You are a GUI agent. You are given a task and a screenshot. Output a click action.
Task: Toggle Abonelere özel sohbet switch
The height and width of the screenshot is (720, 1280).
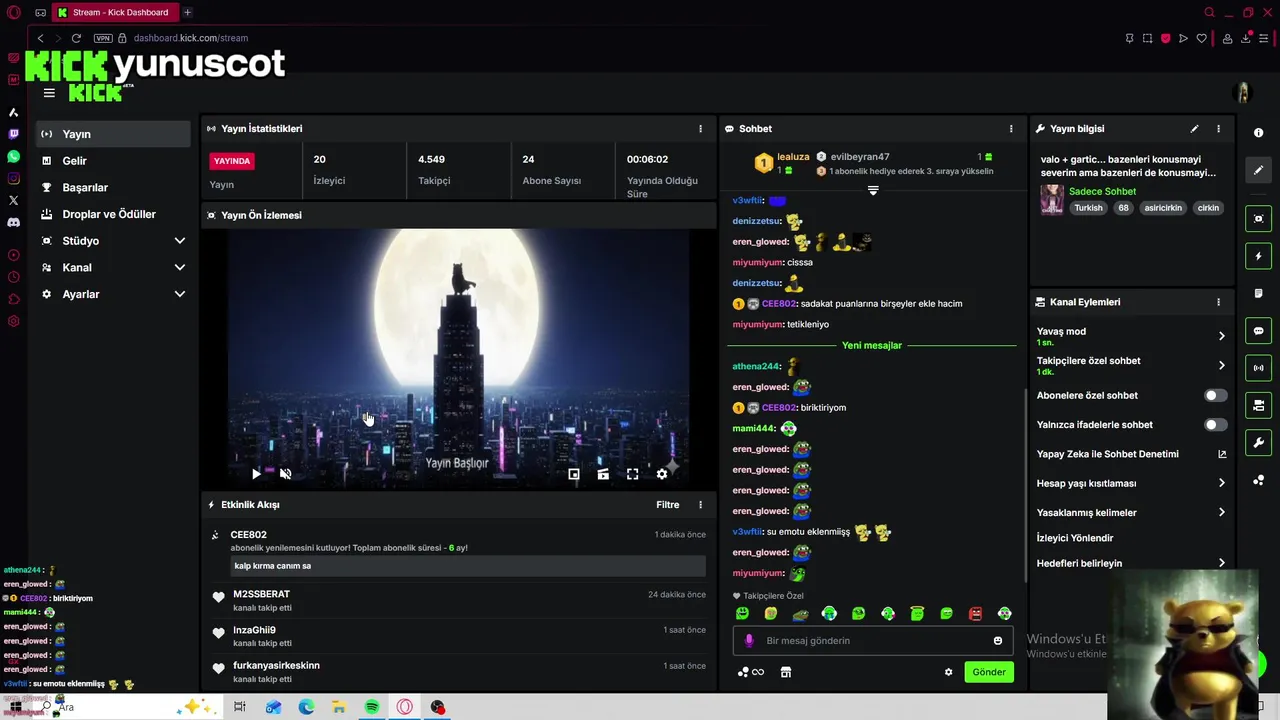[x=1215, y=395]
